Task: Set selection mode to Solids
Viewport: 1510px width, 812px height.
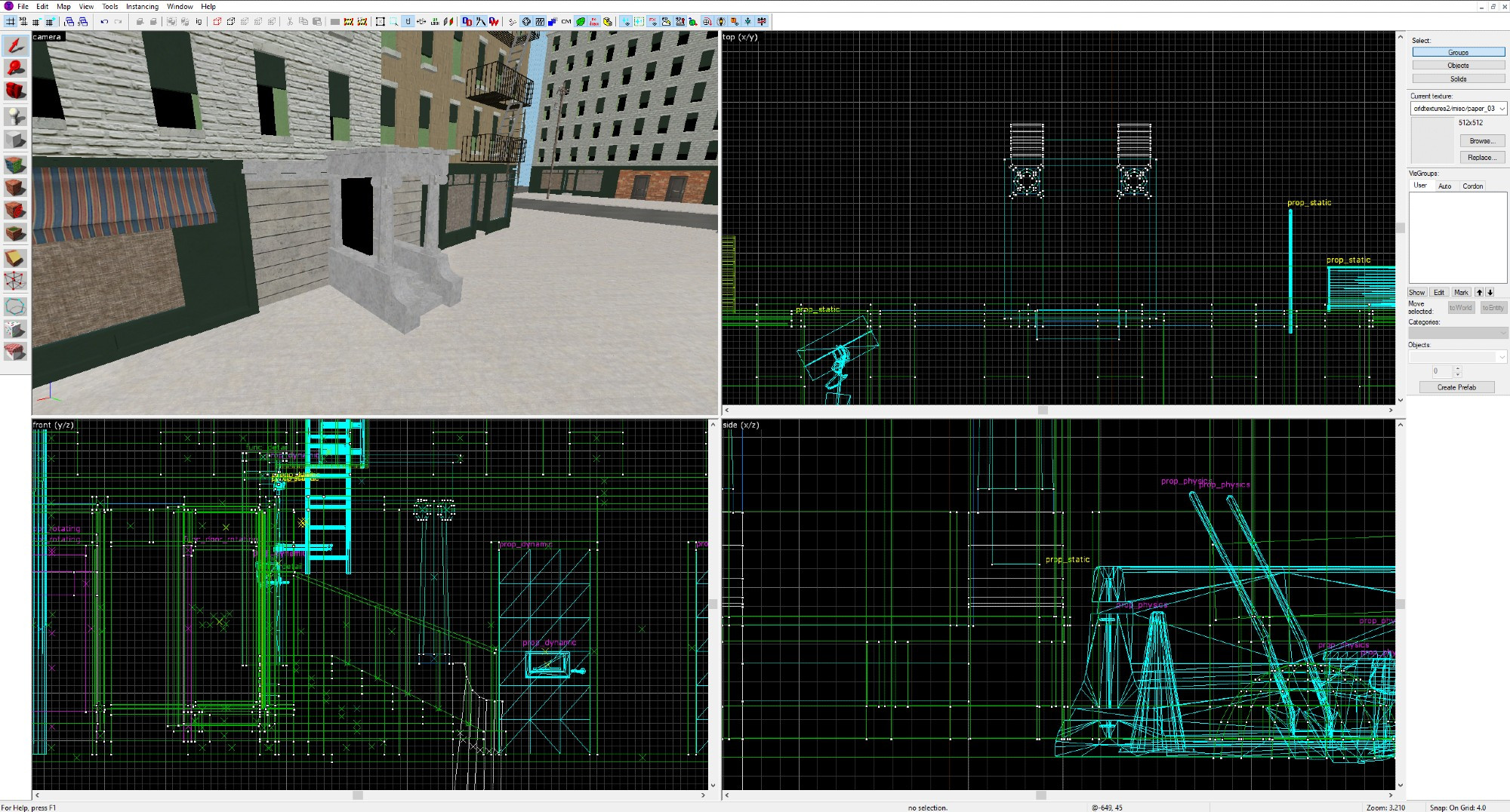Action: 1458,79
